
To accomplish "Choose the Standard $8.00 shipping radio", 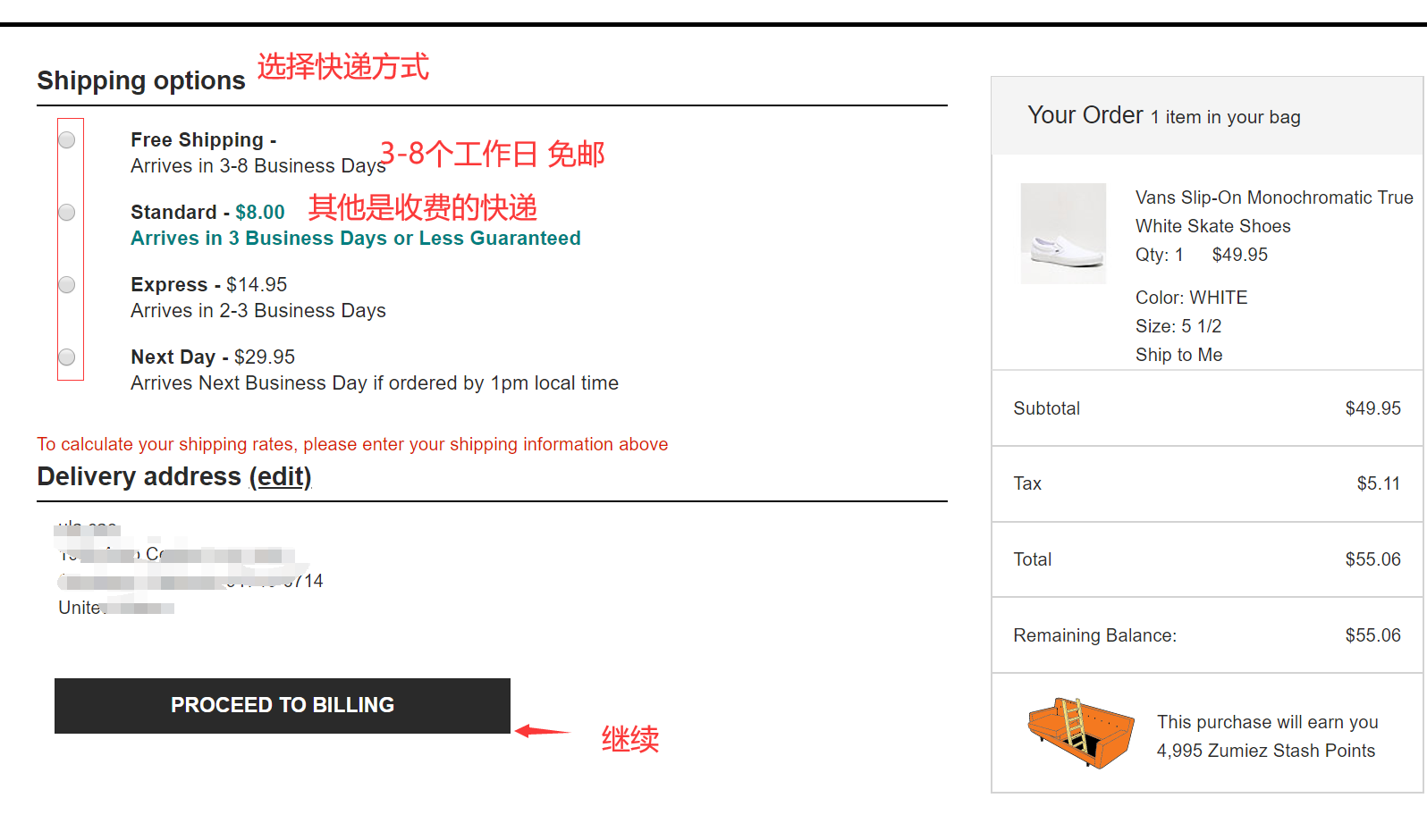I will pos(67,213).
